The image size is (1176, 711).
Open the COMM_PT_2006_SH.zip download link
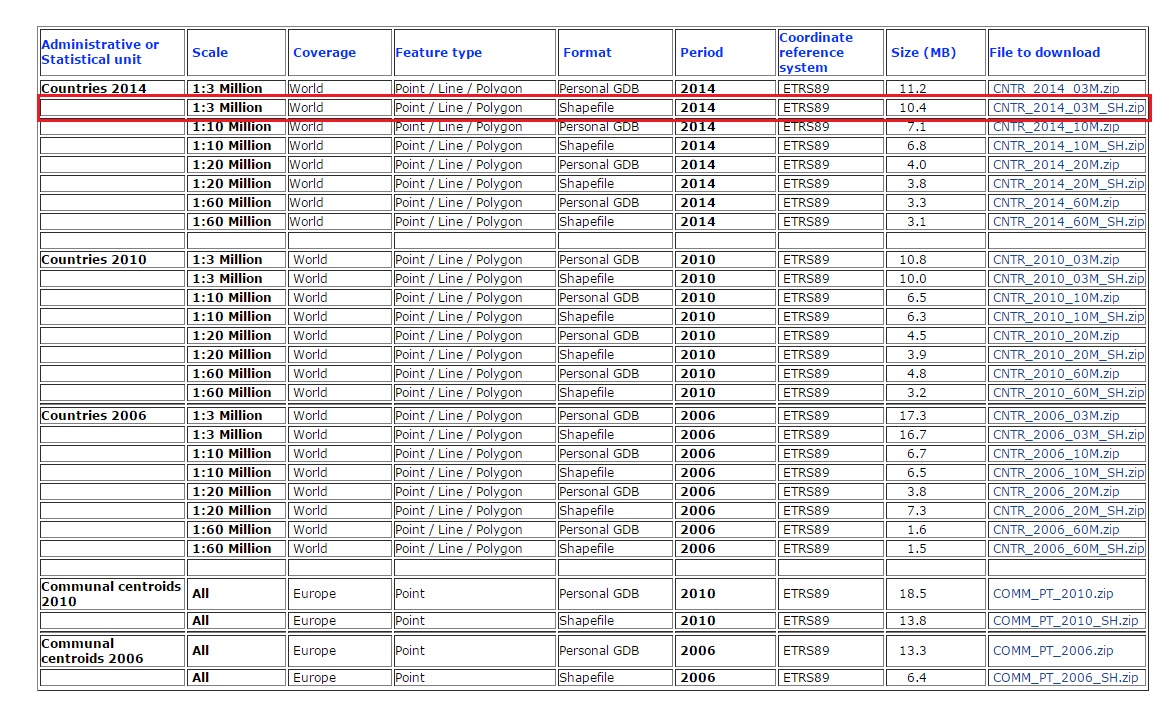1055,677
